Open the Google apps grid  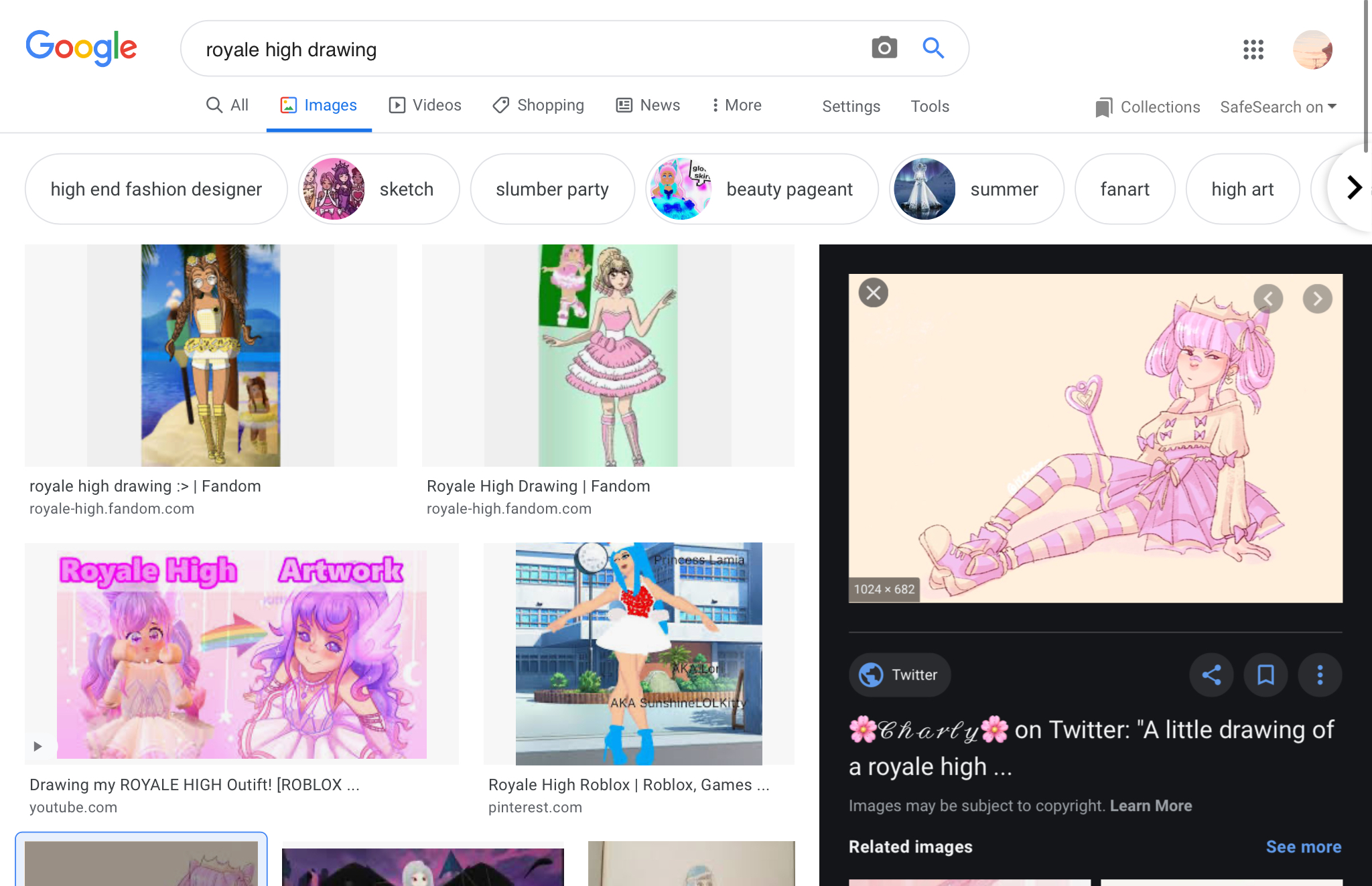[1253, 50]
